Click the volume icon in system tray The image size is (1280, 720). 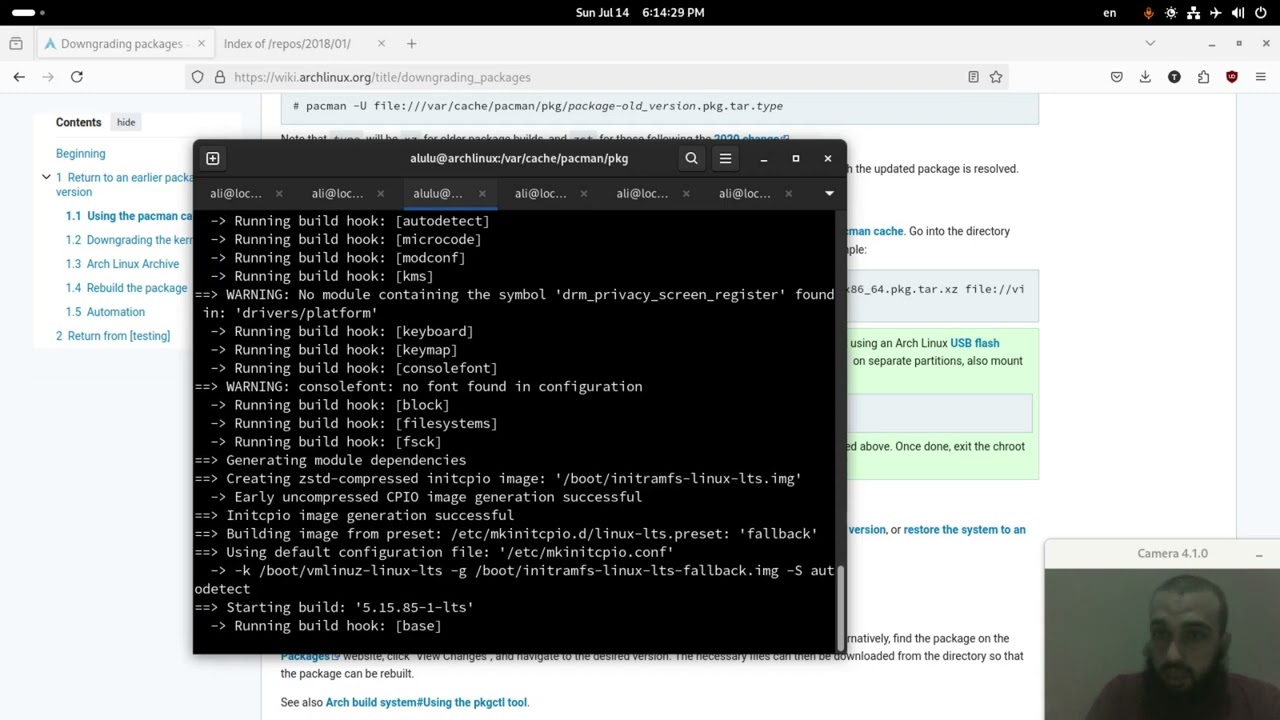1238,13
